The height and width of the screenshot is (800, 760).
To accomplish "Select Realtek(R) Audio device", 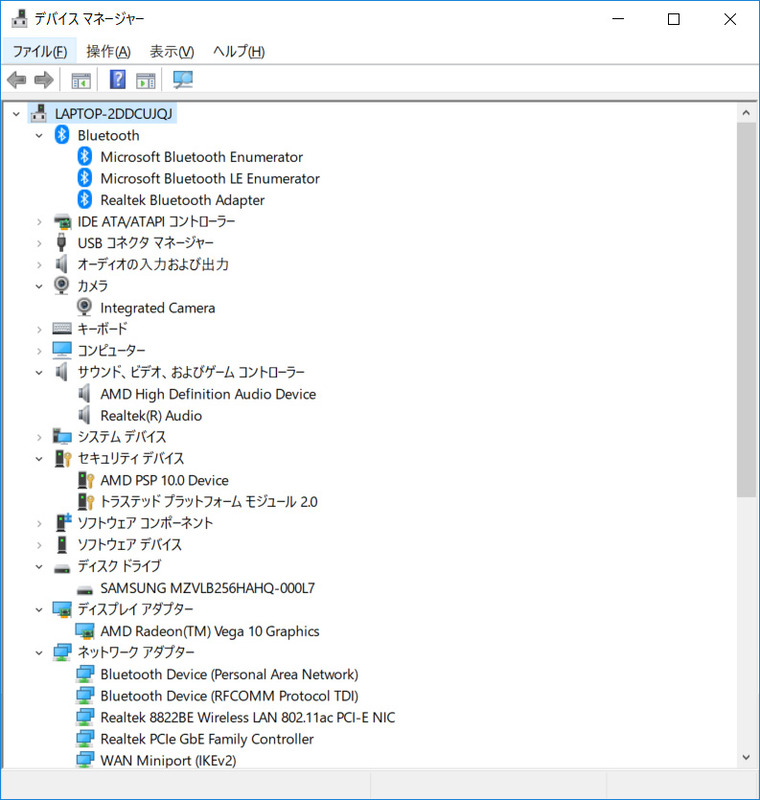I will coord(151,416).
